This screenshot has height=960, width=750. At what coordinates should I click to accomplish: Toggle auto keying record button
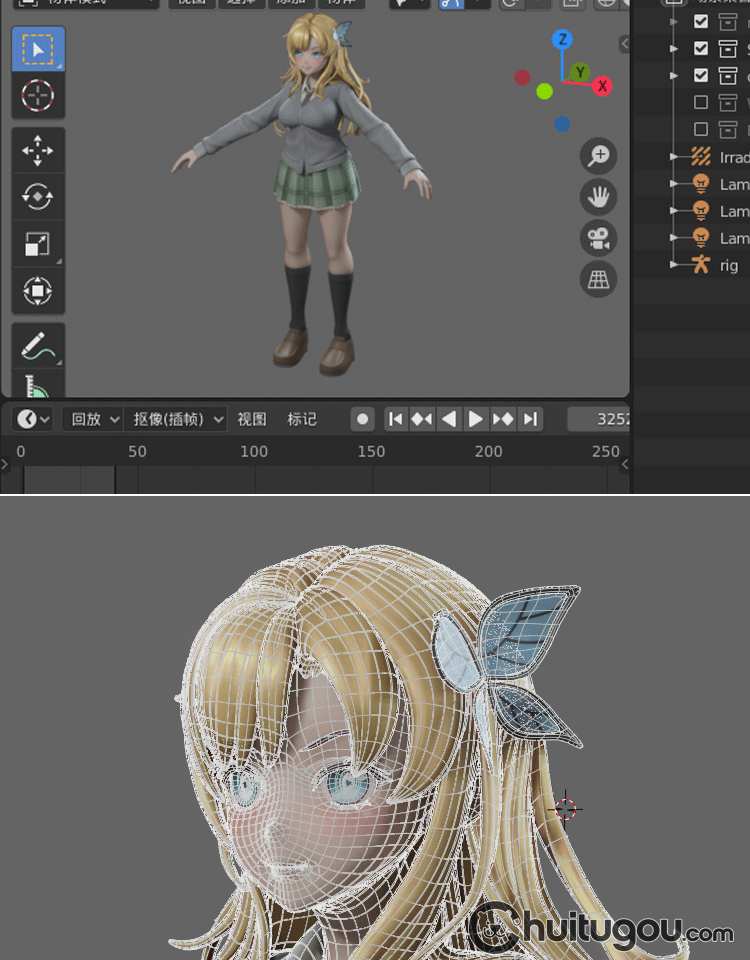pos(363,419)
